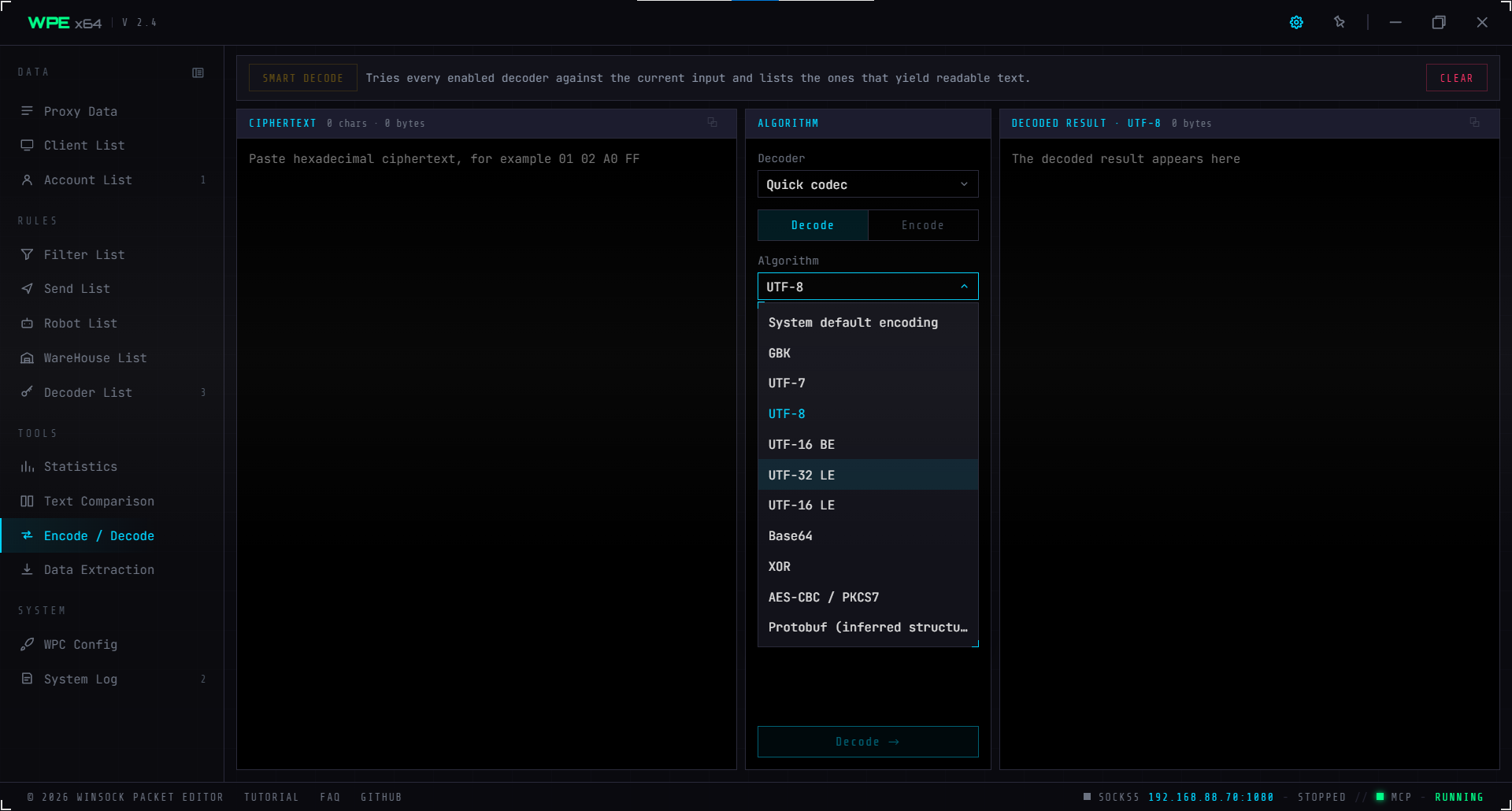The height and width of the screenshot is (811, 1512).
Task: Switch mode to Encode
Action: point(923,225)
